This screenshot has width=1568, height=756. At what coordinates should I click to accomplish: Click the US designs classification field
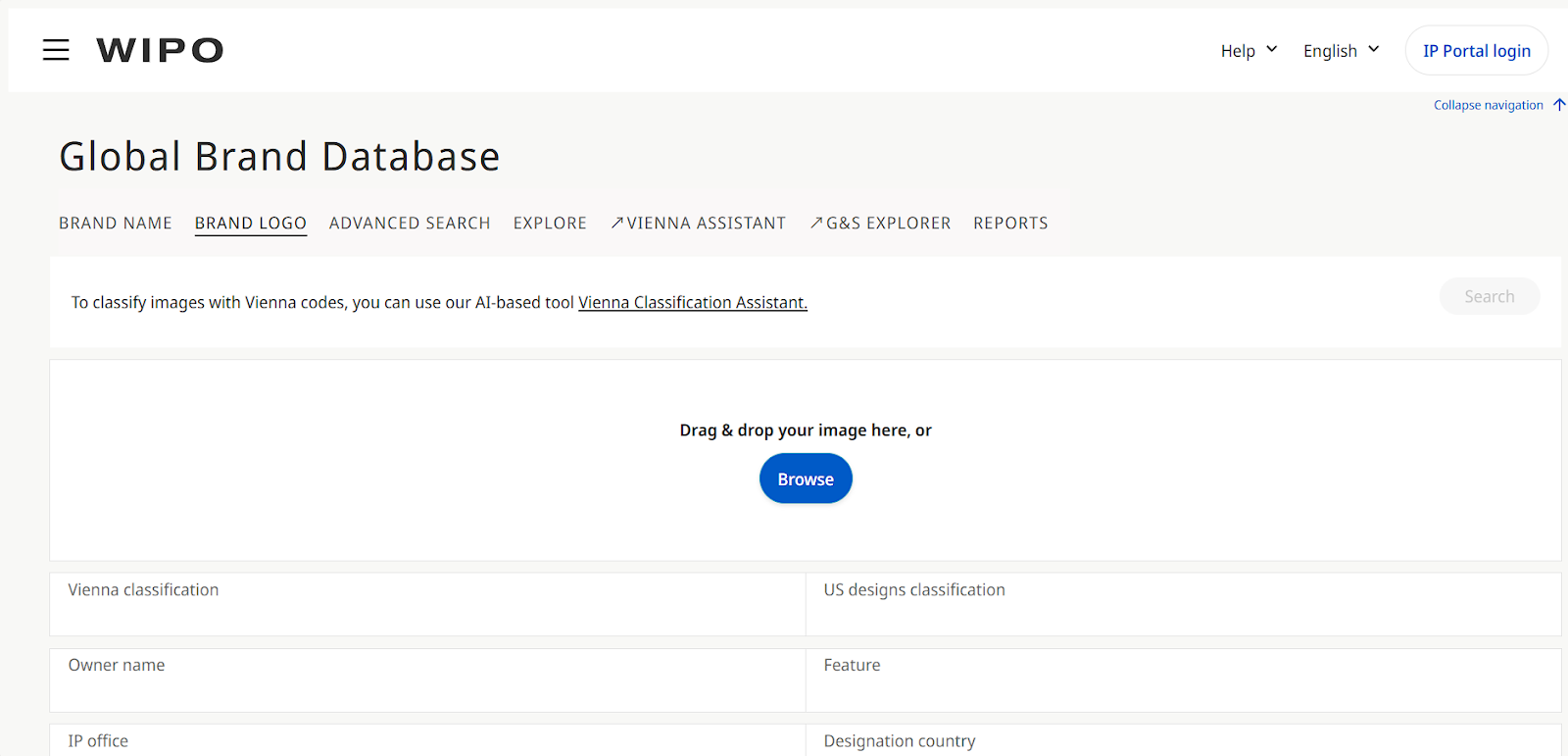click(x=1183, y=604)
